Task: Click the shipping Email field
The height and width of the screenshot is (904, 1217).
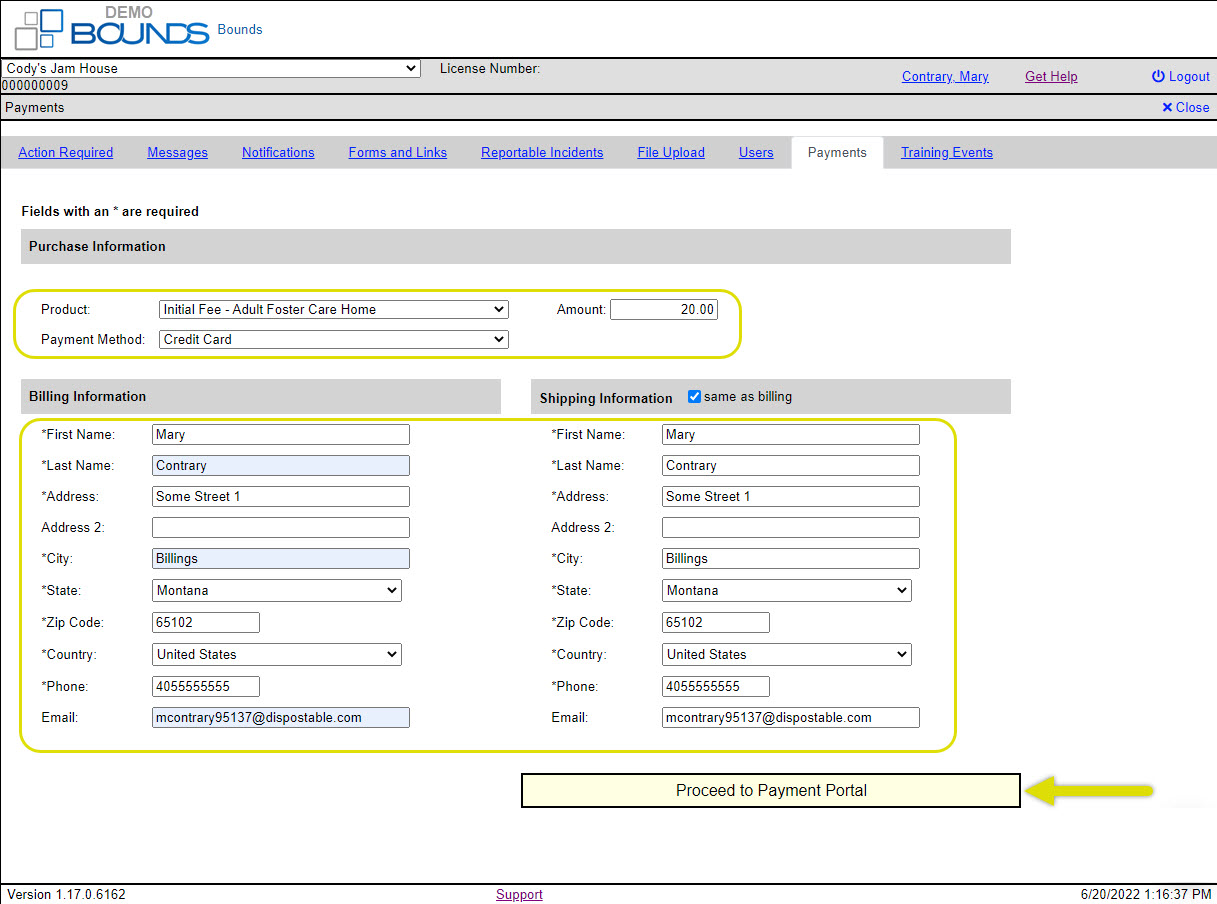Action: pos(791,717)
